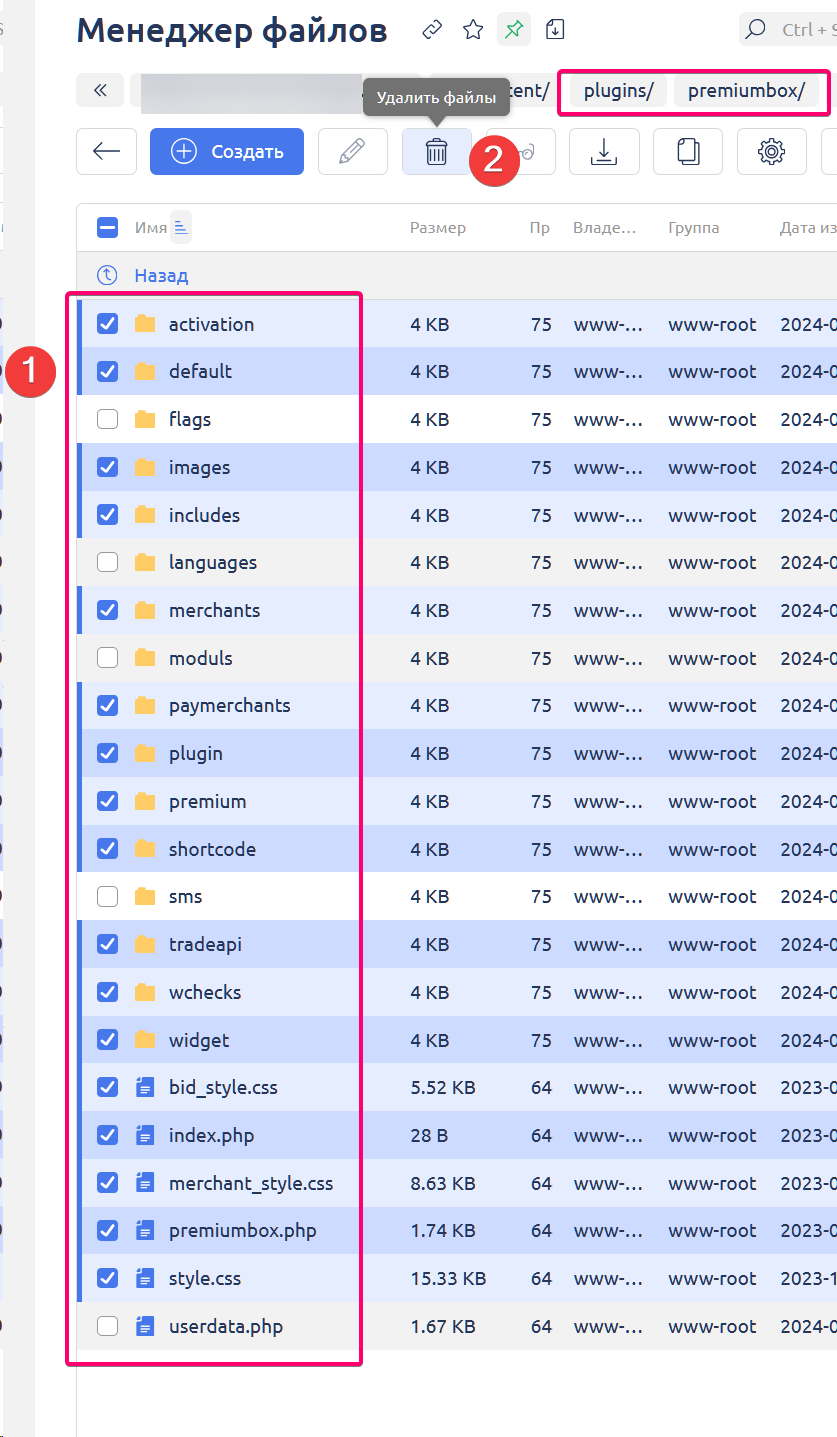This screenshot has width=837, height=1437.
Task: Tick the userdata.php checkbox
Action: [x=107, y=1327]
